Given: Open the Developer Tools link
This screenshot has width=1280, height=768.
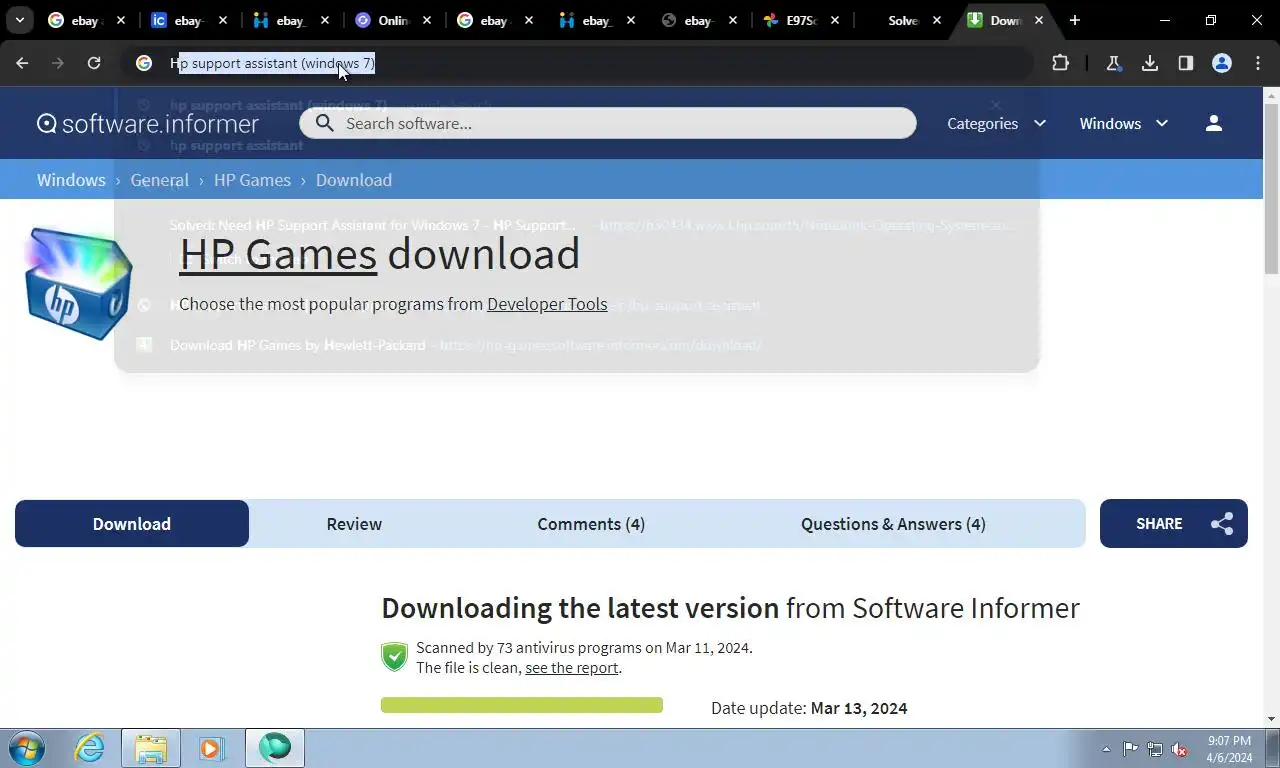Looking at the screenshot, I should 547,304.
